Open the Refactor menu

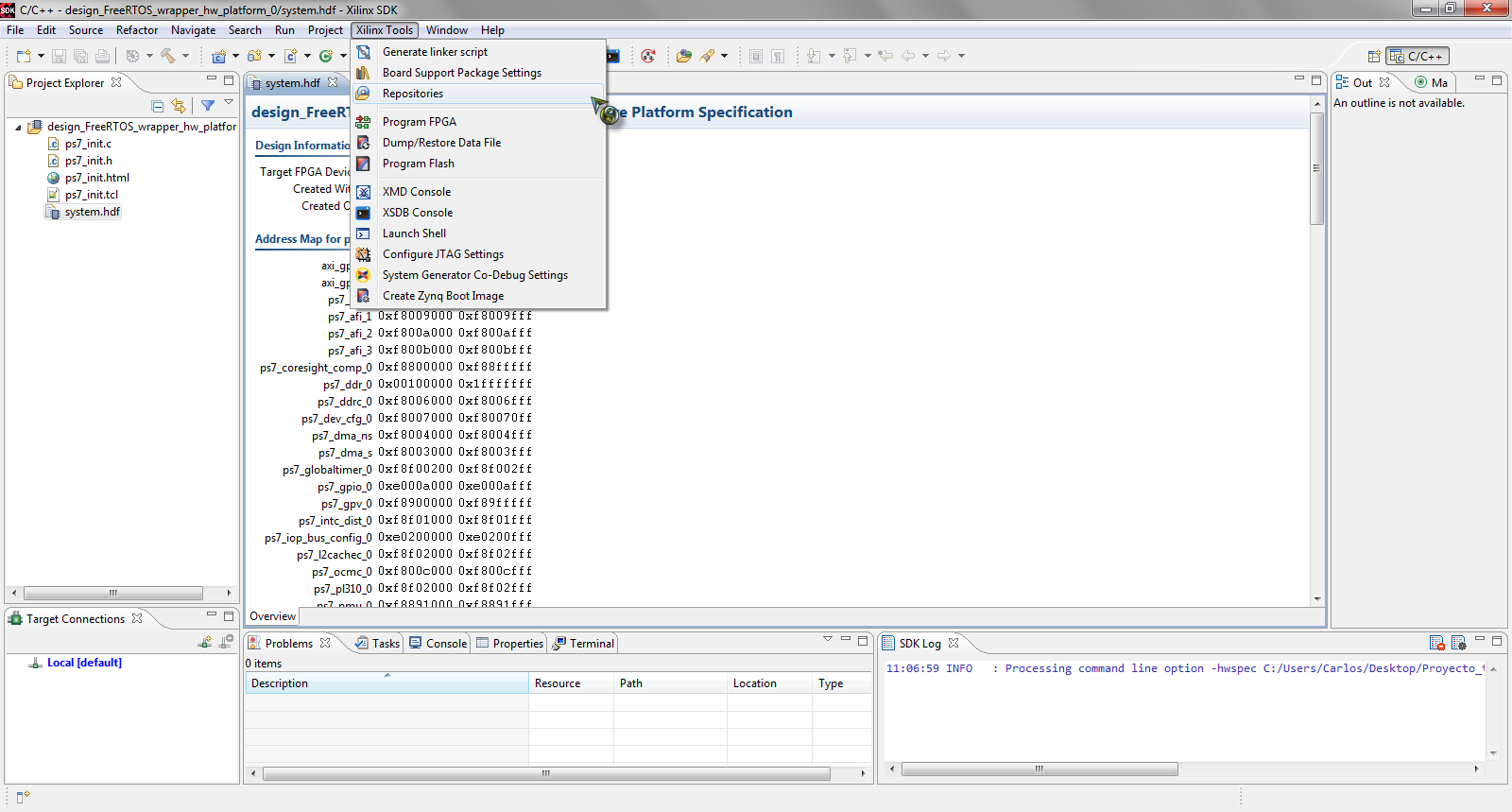point(137,30)
